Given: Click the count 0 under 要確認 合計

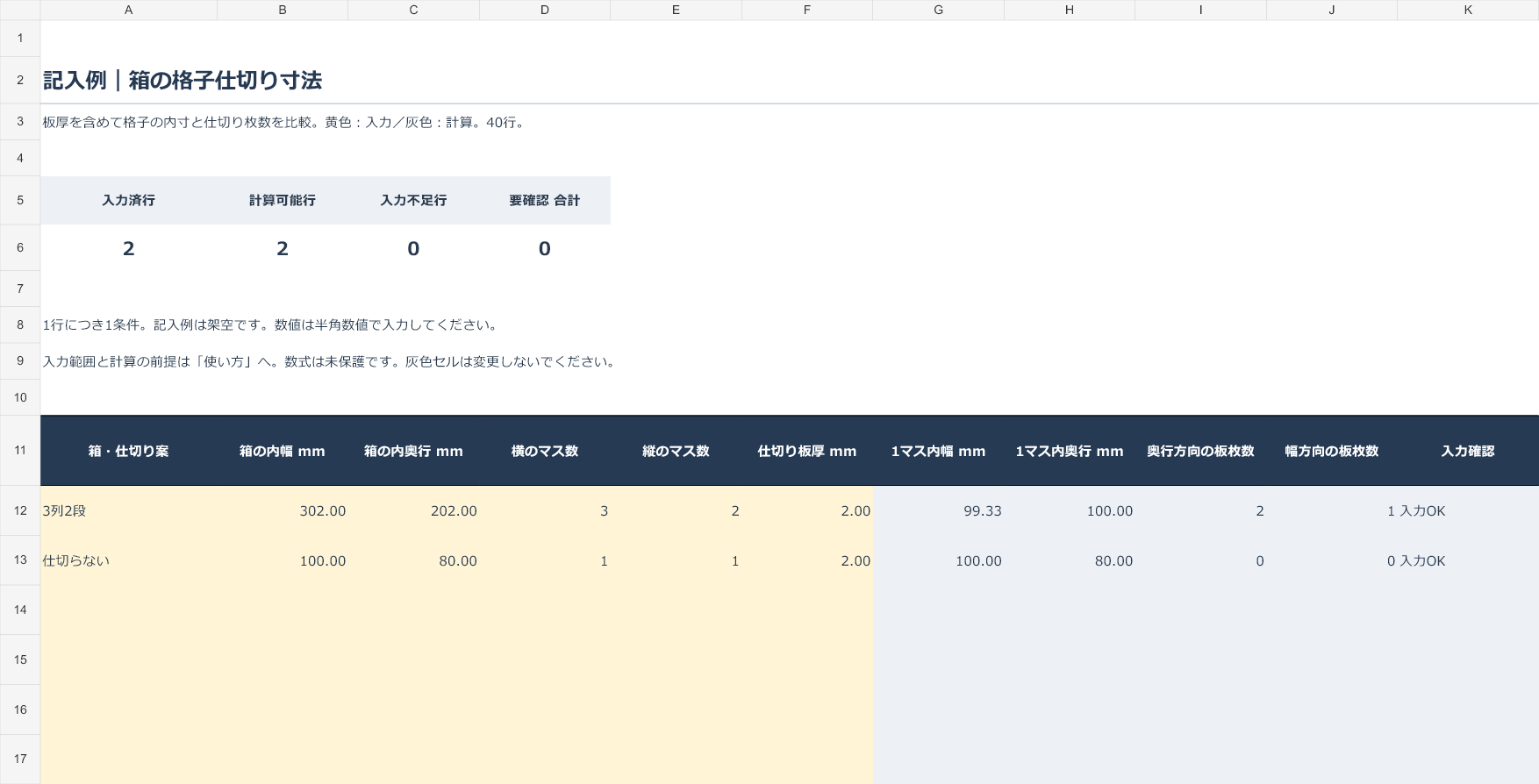Looking at the screenshot, I should (x=545, y=249).
